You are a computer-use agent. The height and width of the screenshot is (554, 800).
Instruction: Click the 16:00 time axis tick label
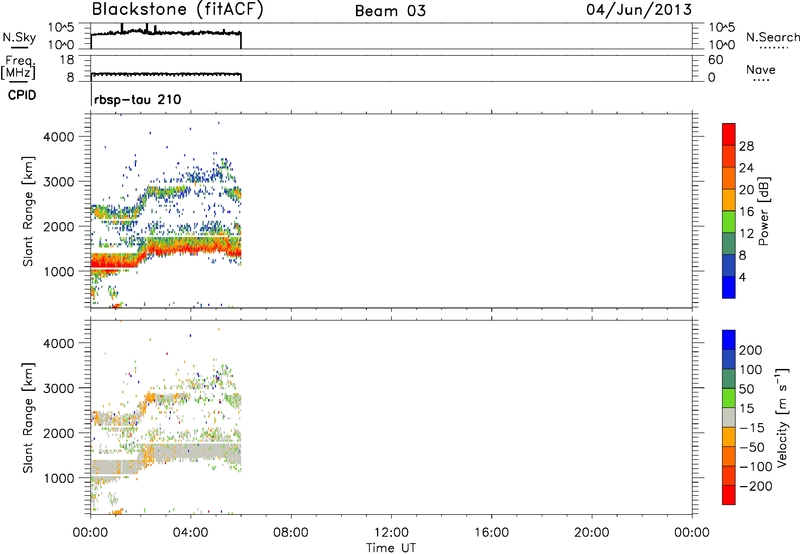coord(491,533)
